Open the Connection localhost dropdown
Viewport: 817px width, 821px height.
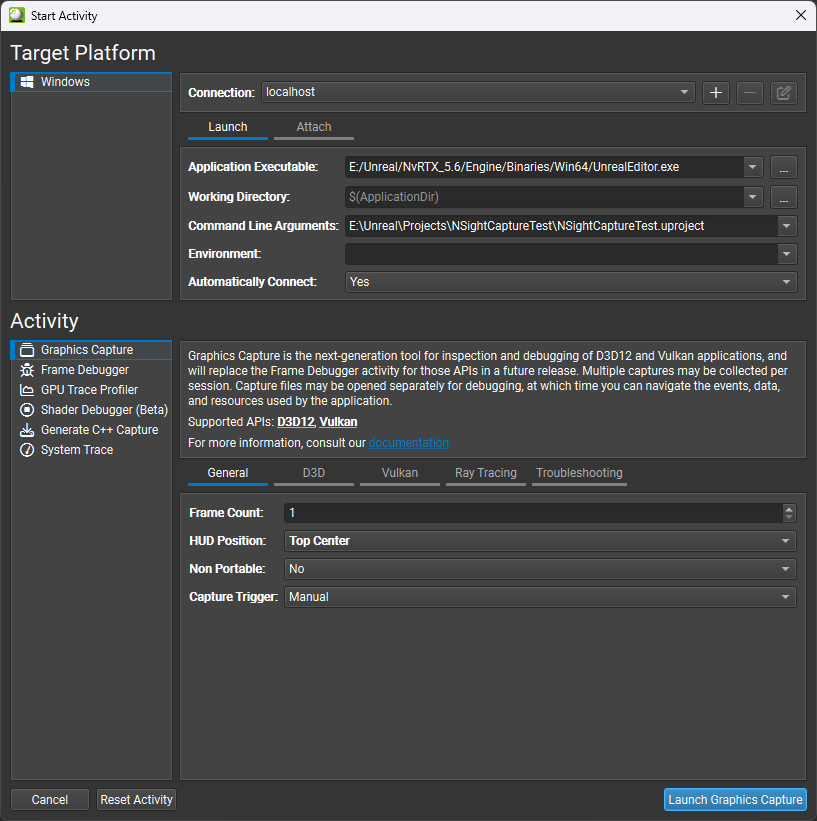478,92
